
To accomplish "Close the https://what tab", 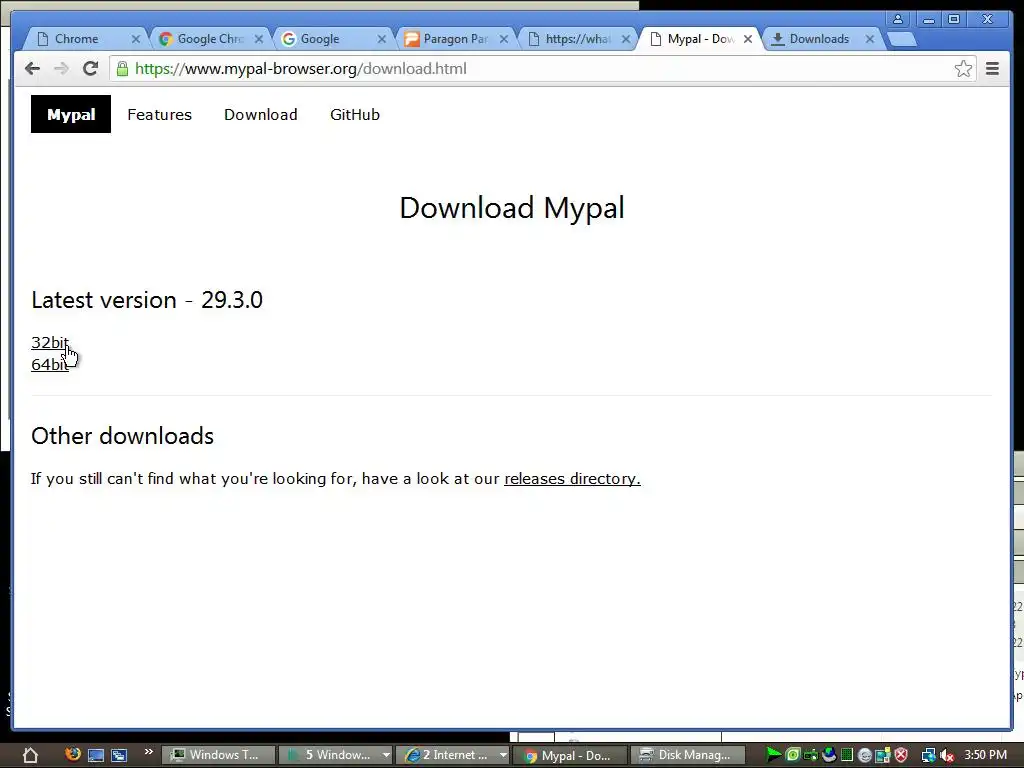I will 626,39.
